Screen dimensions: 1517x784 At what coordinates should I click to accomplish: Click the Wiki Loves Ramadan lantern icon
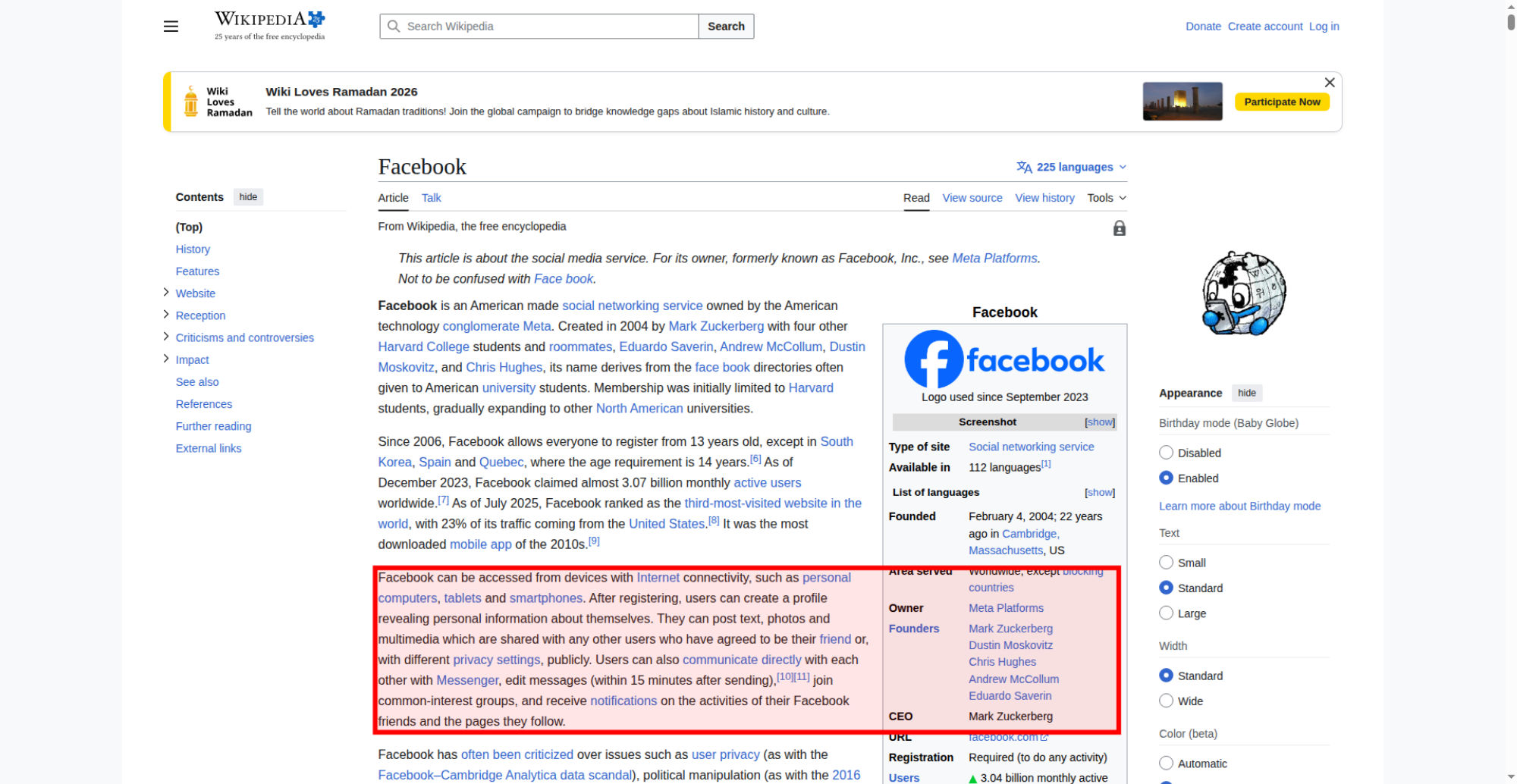tap(191, 102)
